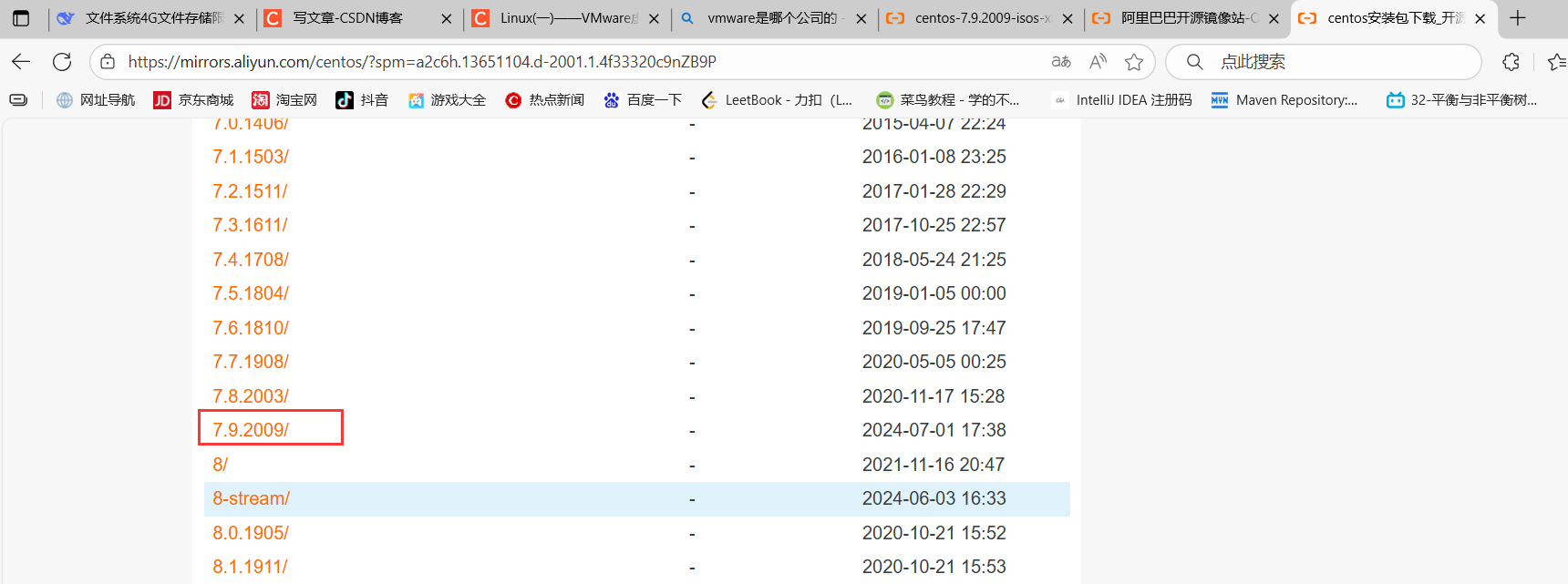Open 菜鸟教程 bookmark

coord(948,100)
